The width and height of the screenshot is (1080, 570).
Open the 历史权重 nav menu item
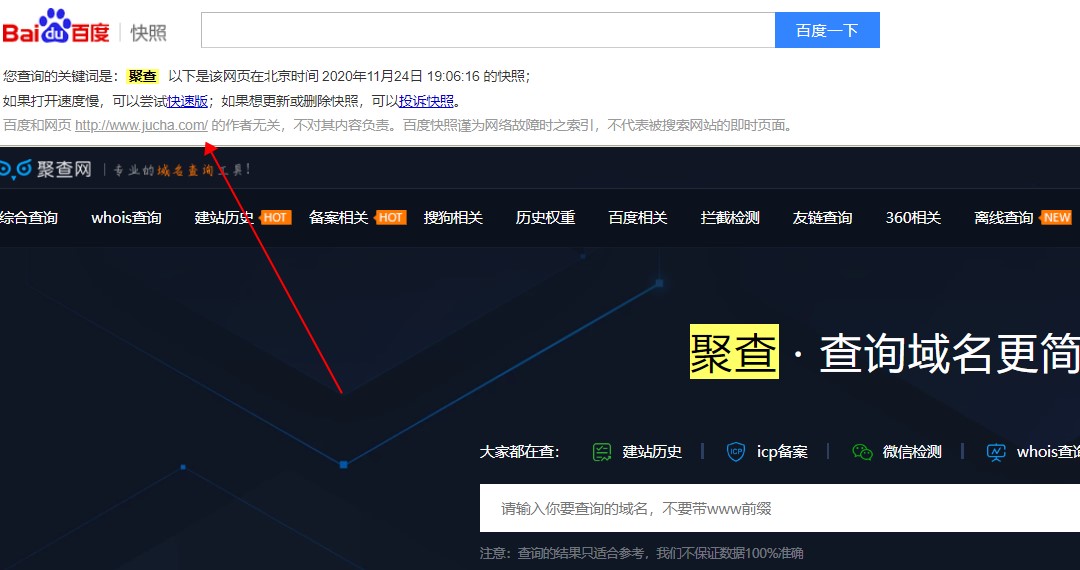click(546, 218)
